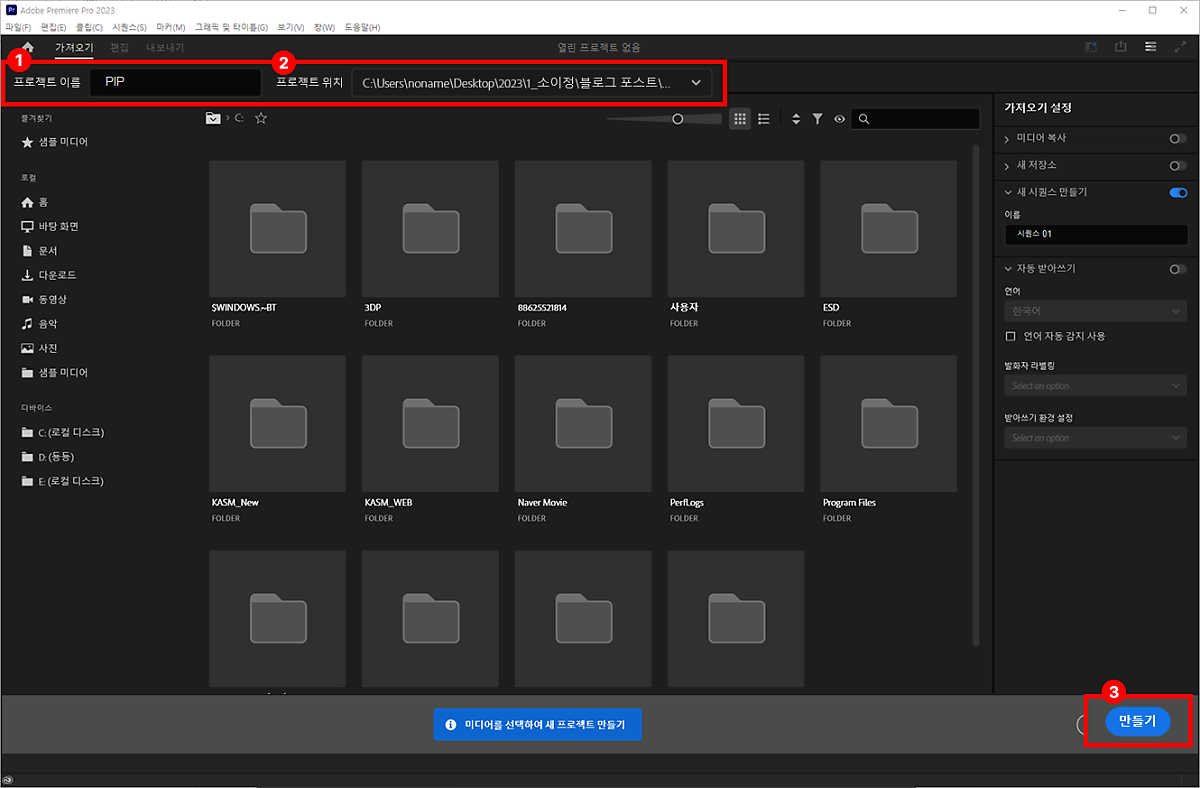Switch to the 편집 tab
1200x788 pixels.
119,47
